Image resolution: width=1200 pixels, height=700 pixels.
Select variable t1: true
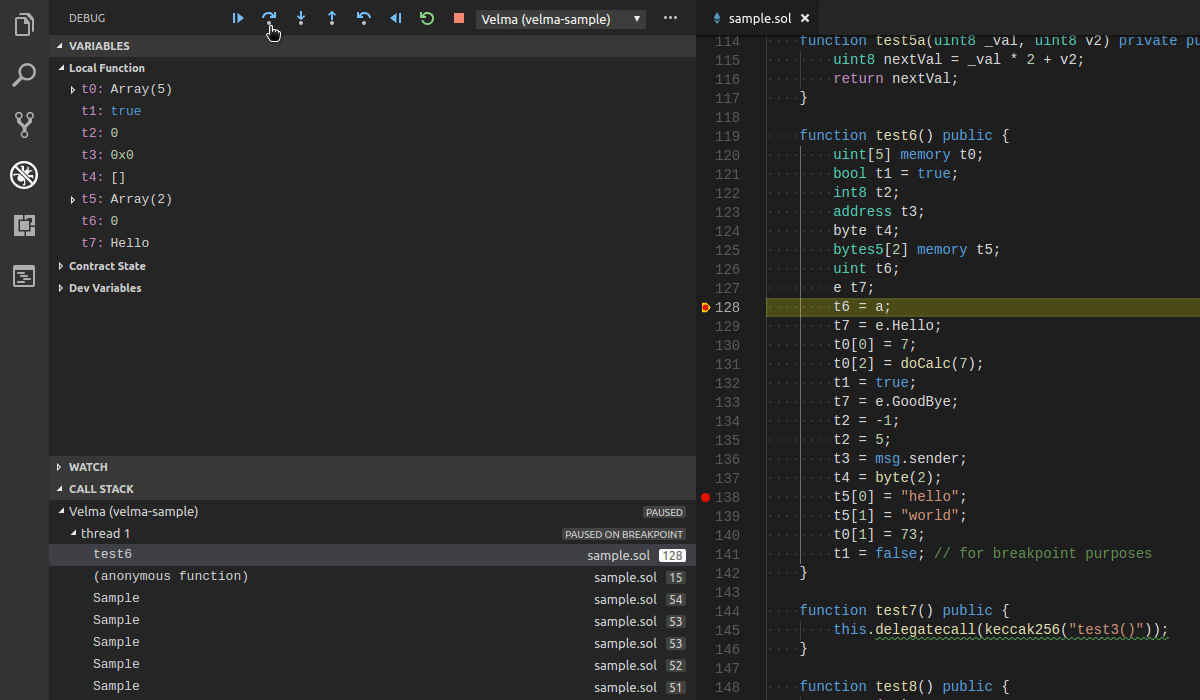372,111
